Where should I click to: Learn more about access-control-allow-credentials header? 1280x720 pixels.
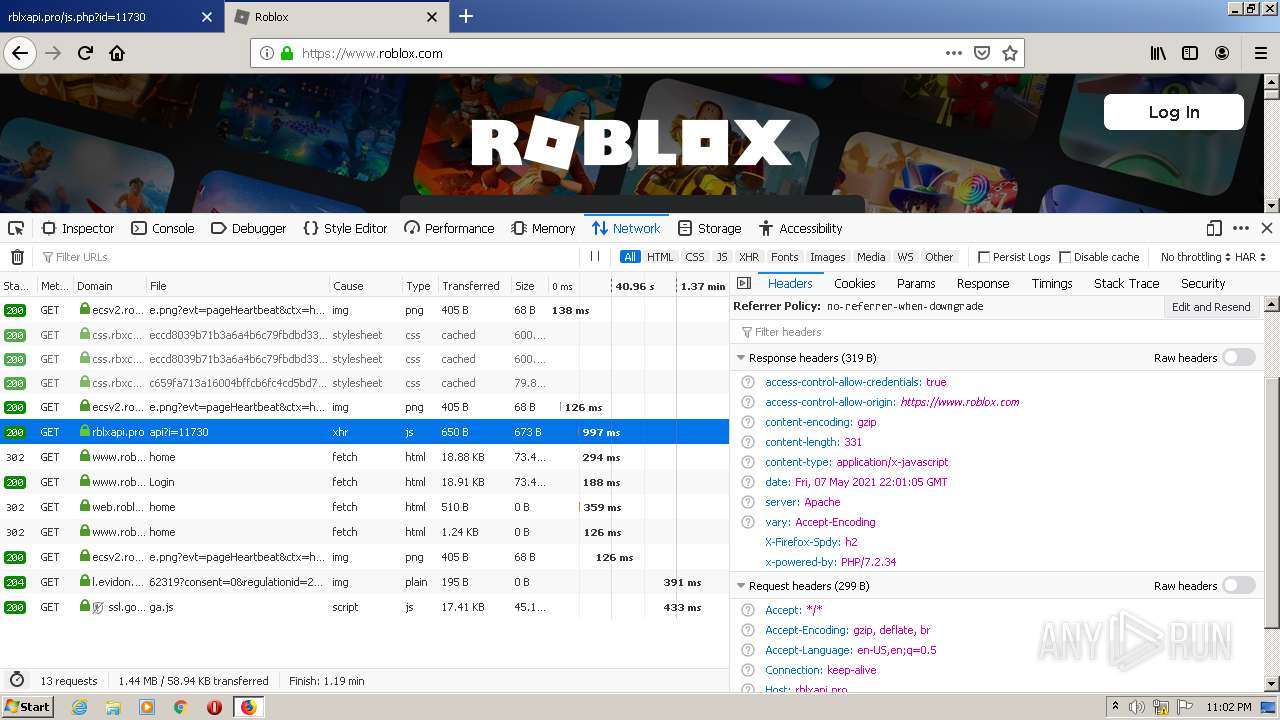tap(747, 382)
